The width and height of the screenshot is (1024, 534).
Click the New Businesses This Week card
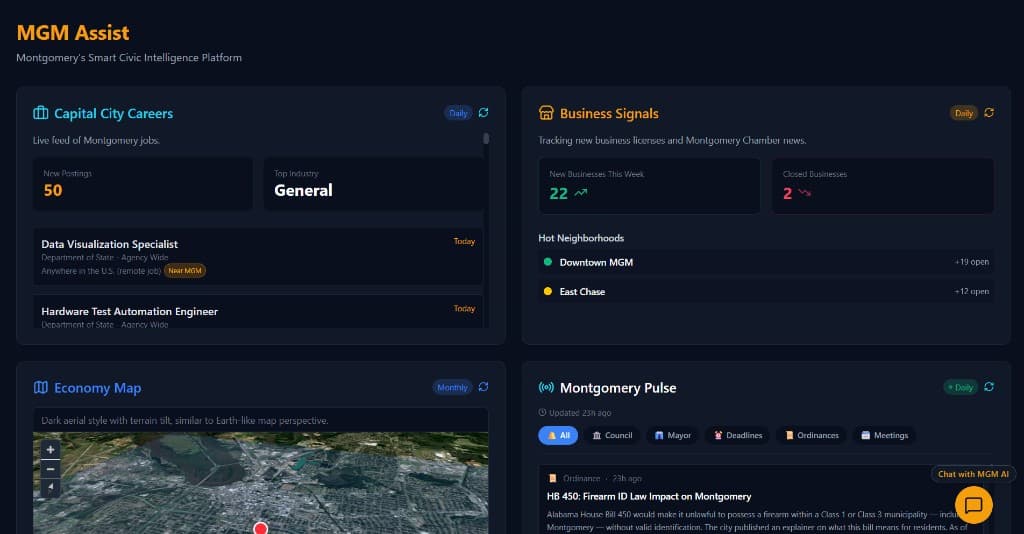tap(649, 186)
